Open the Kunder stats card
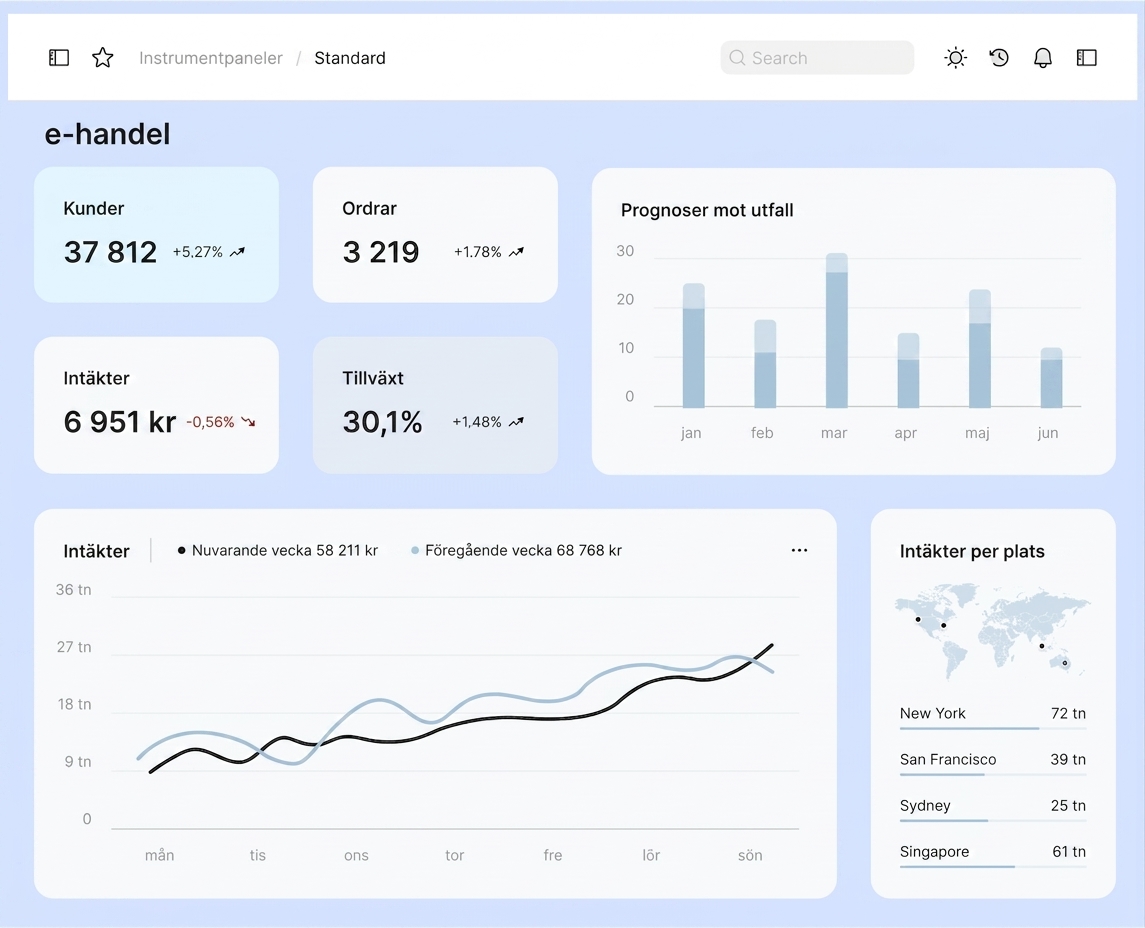1145x928 pixels. click(x=156, y=234)
